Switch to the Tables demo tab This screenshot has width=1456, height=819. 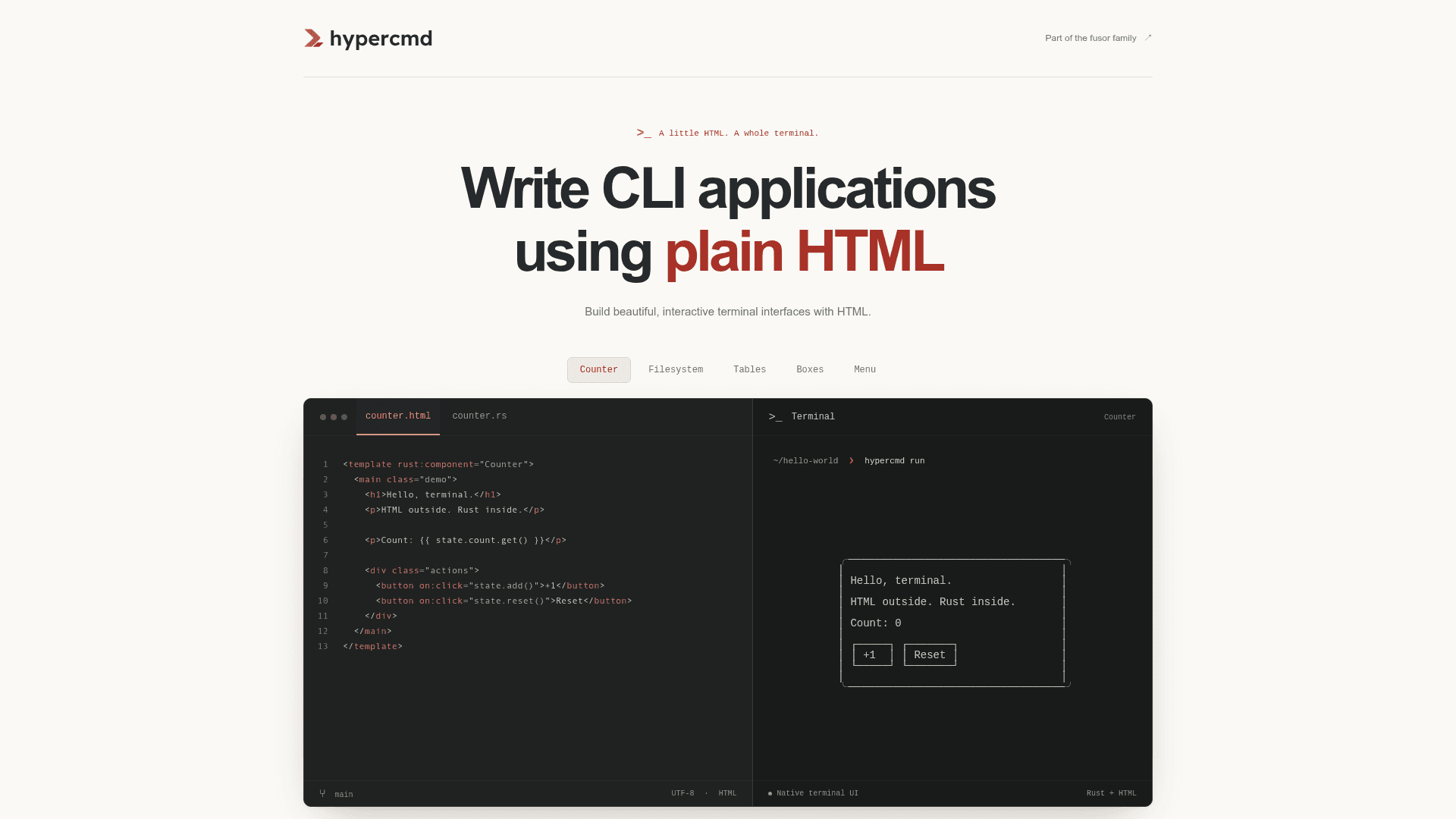(749, 370)
